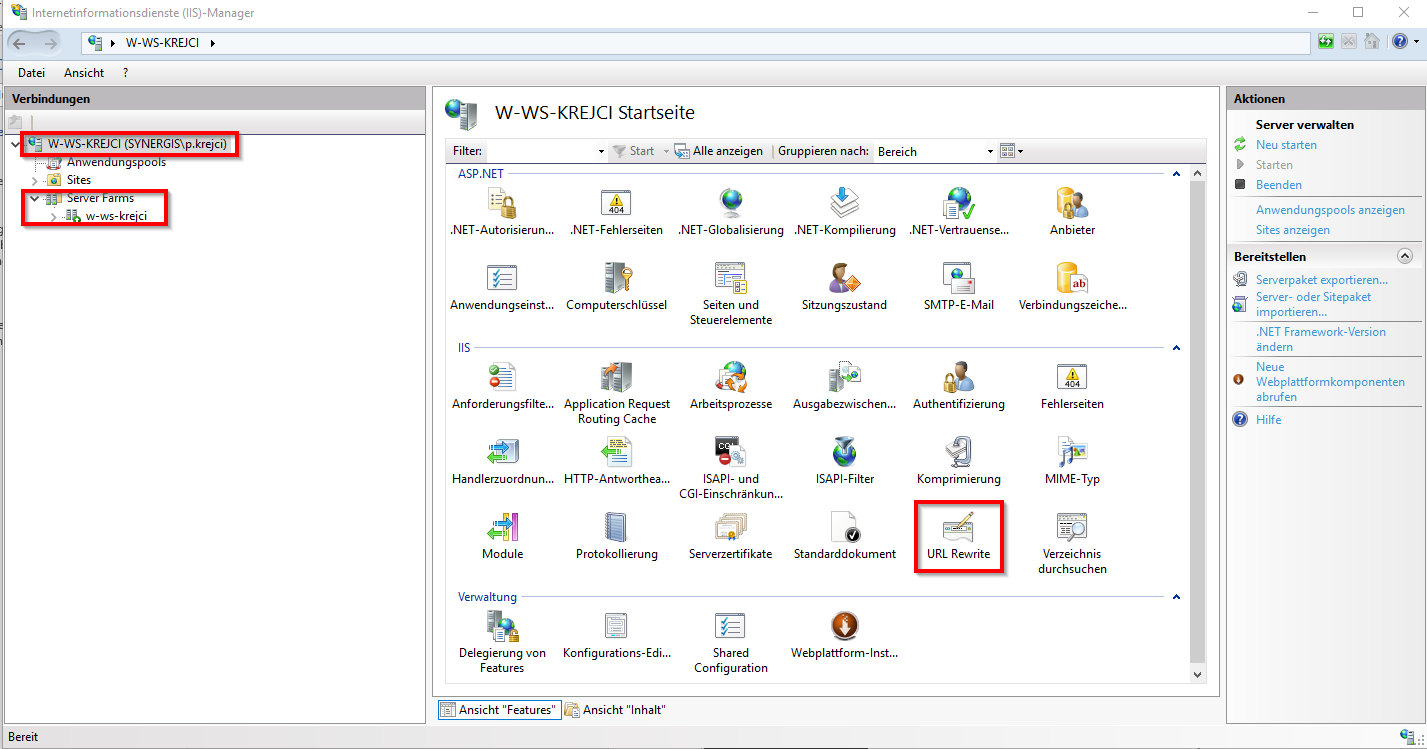Collapse the ASP.NET section header arrow
This screenshot has height=749, width=1427.
1176,173
